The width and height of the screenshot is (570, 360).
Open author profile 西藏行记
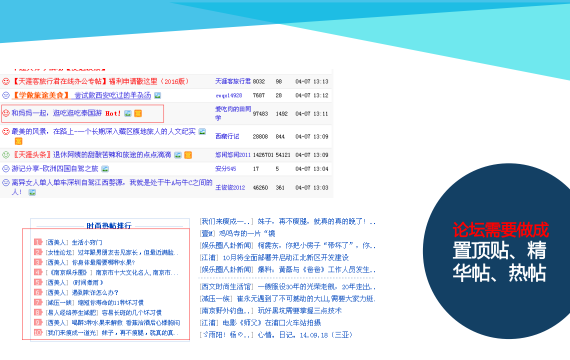click(x=227, y=136)
